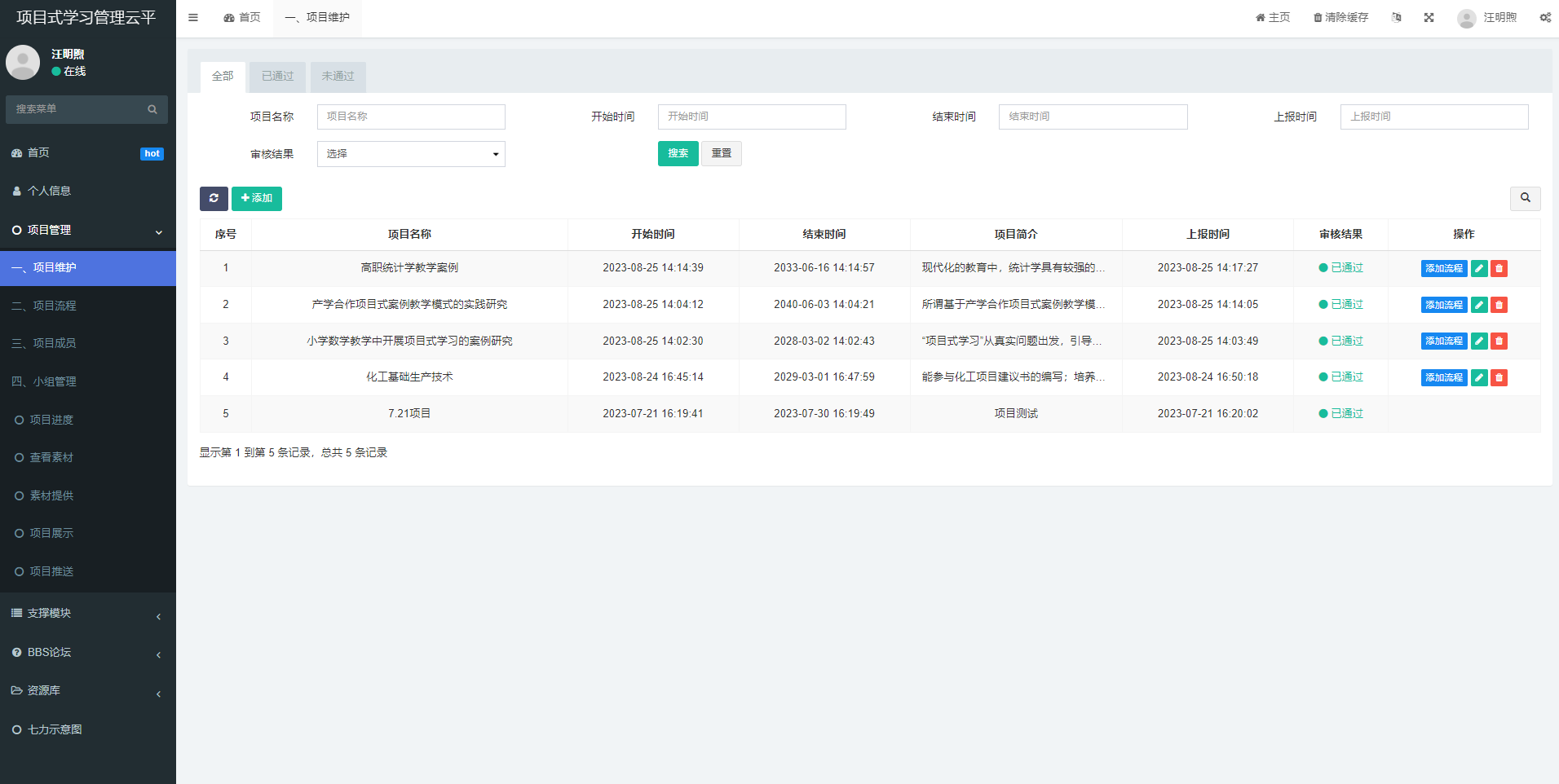Click the sidebar menu search magnifier icon
The height and width of the screenshot is (784, 1559).
(152, 109)
